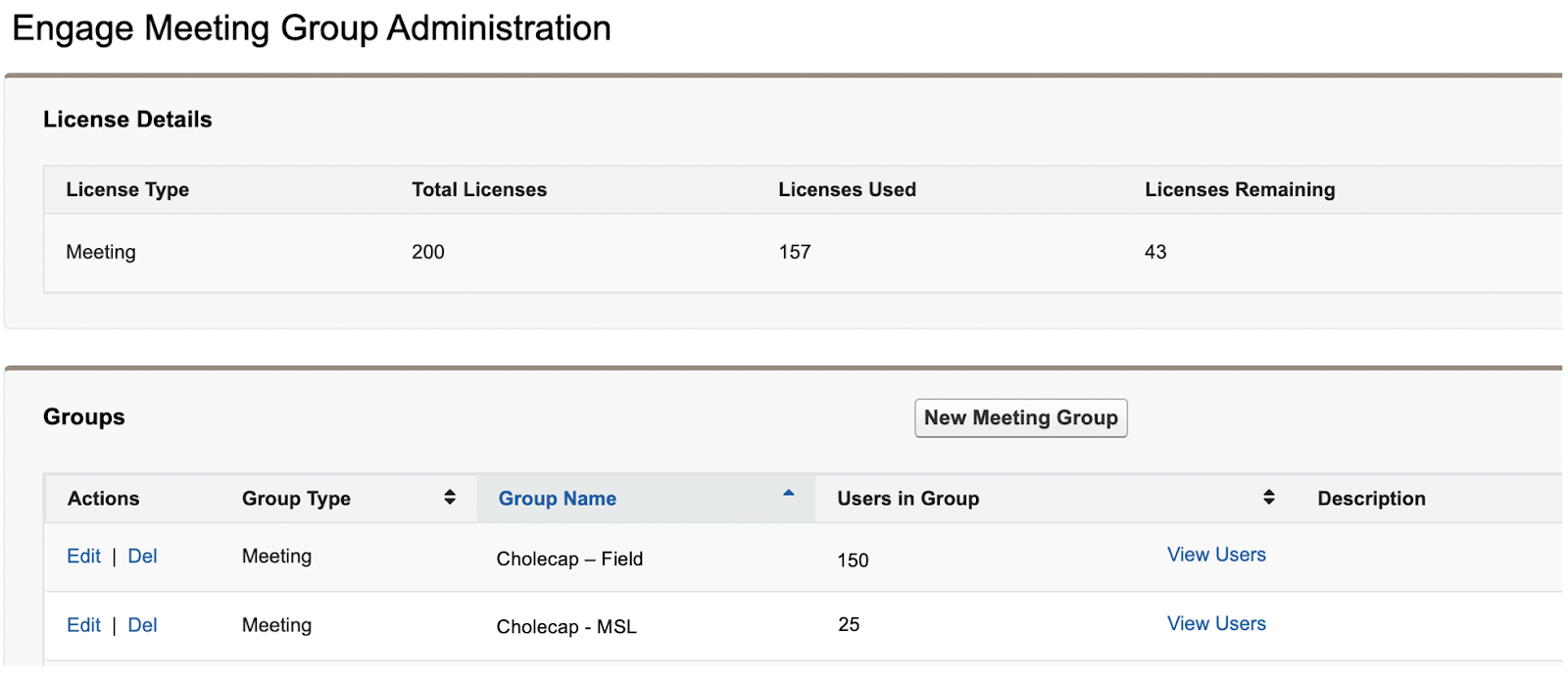Delete the Cholecap – Field group
Viewport: 1568px width, 683px height.
click(x=142, y=557)
